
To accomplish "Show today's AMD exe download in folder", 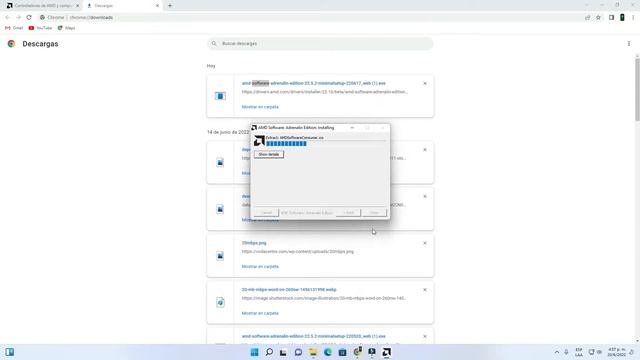I will pyautogui.click(x=260, y=107).
